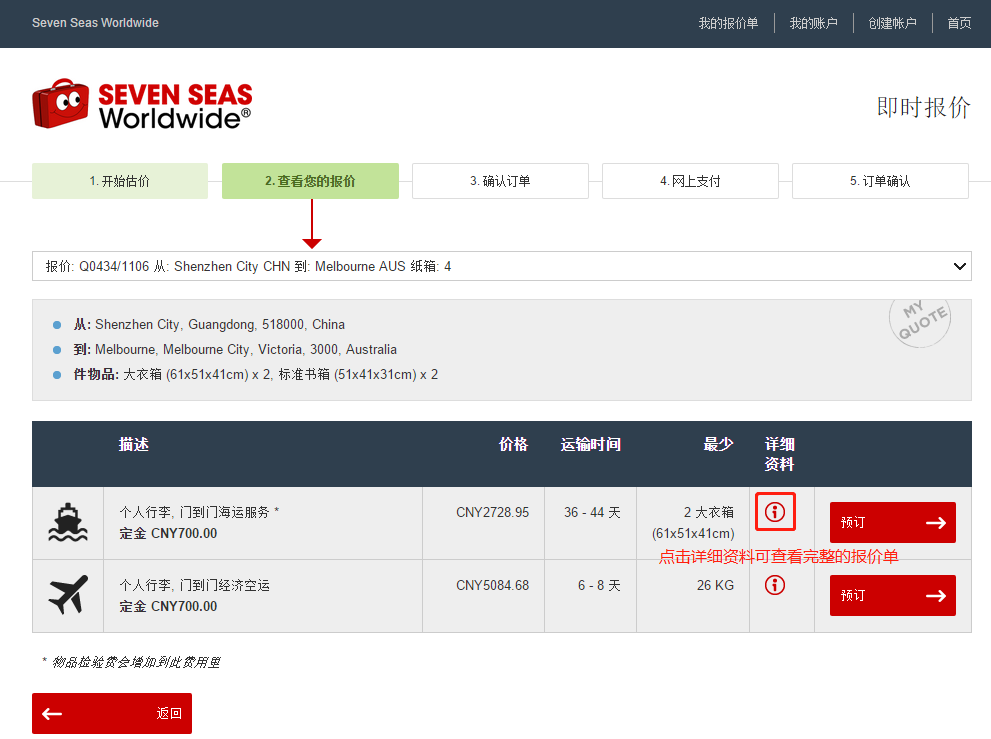The image size is (991, 739).
Task: Click the 即时报价 page title
Action: [x=923, y=107]
